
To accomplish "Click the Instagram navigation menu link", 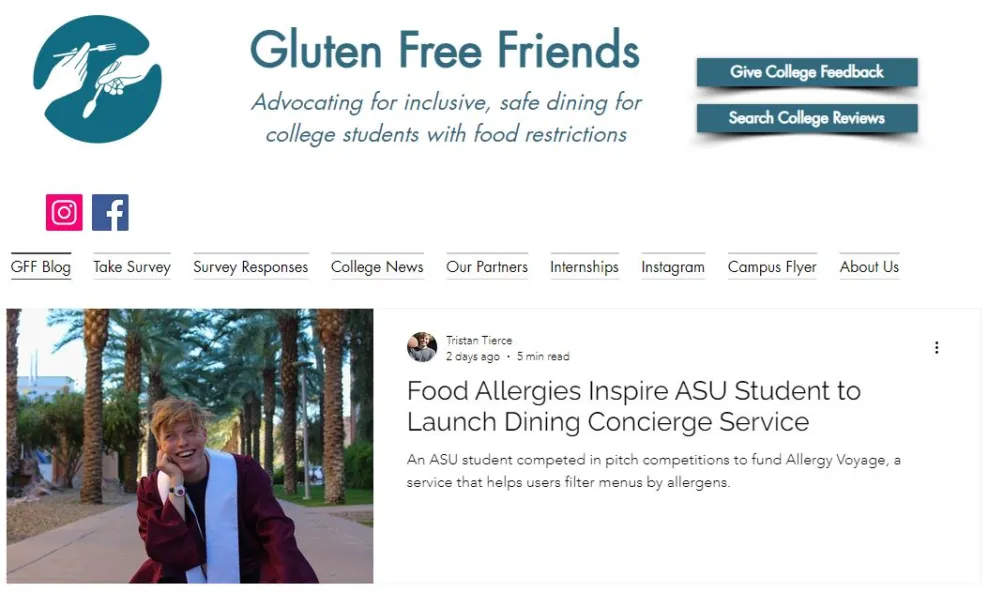I will coord(673,267).
